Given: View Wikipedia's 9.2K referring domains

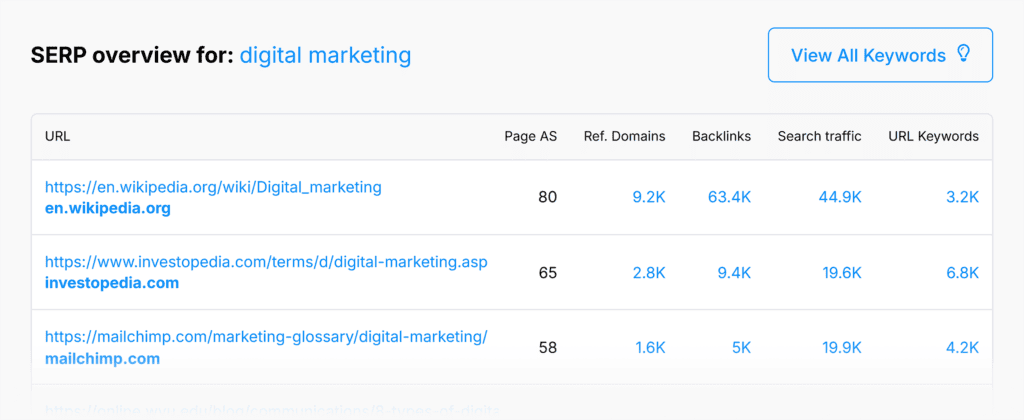Looking at the screenshot, I should click(x=648, y=197).
